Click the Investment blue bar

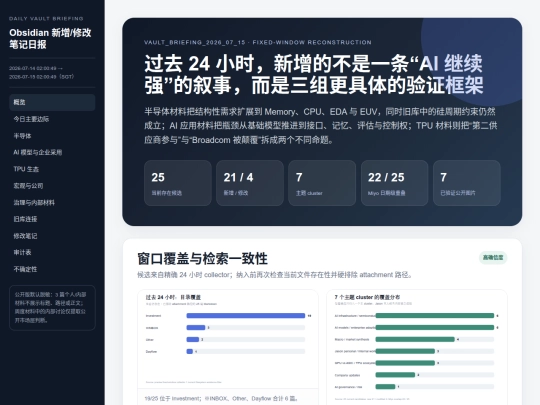(246, 315)
